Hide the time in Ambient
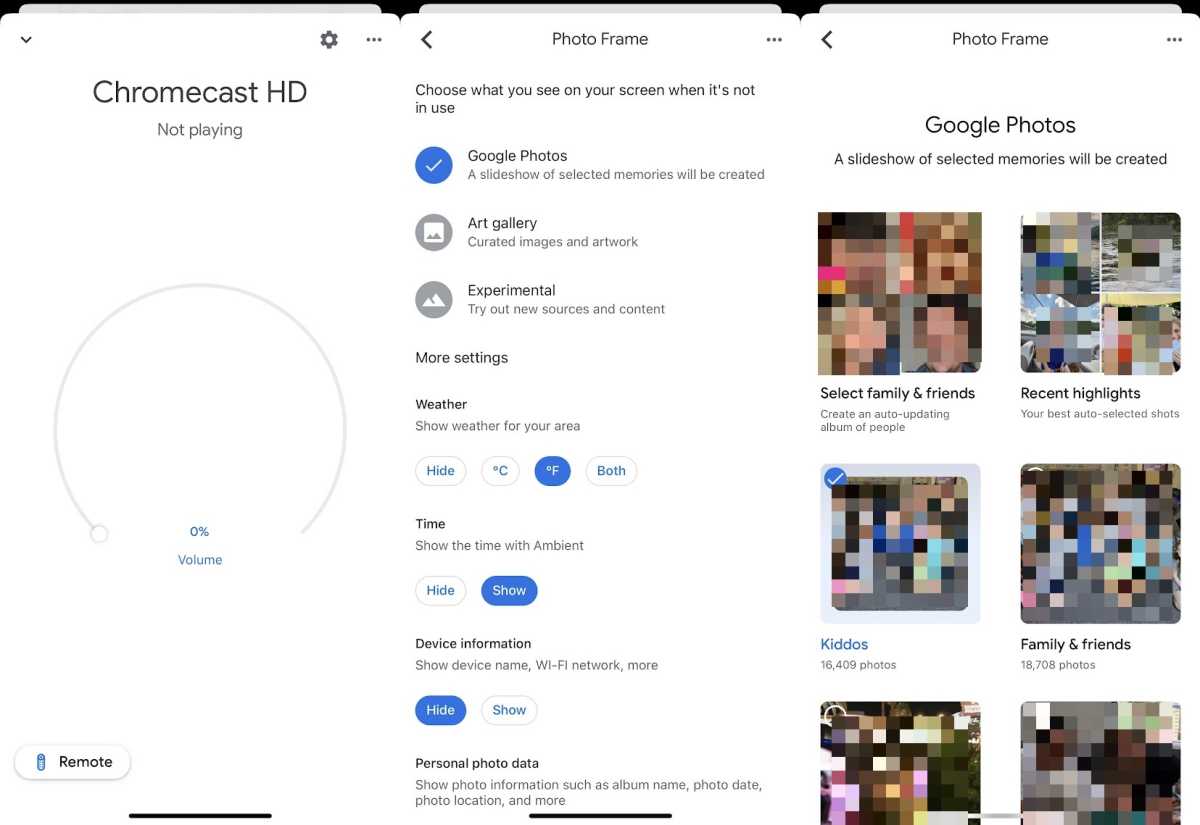The height and width of the screenshot is (825, 1200). click(441, 591)
